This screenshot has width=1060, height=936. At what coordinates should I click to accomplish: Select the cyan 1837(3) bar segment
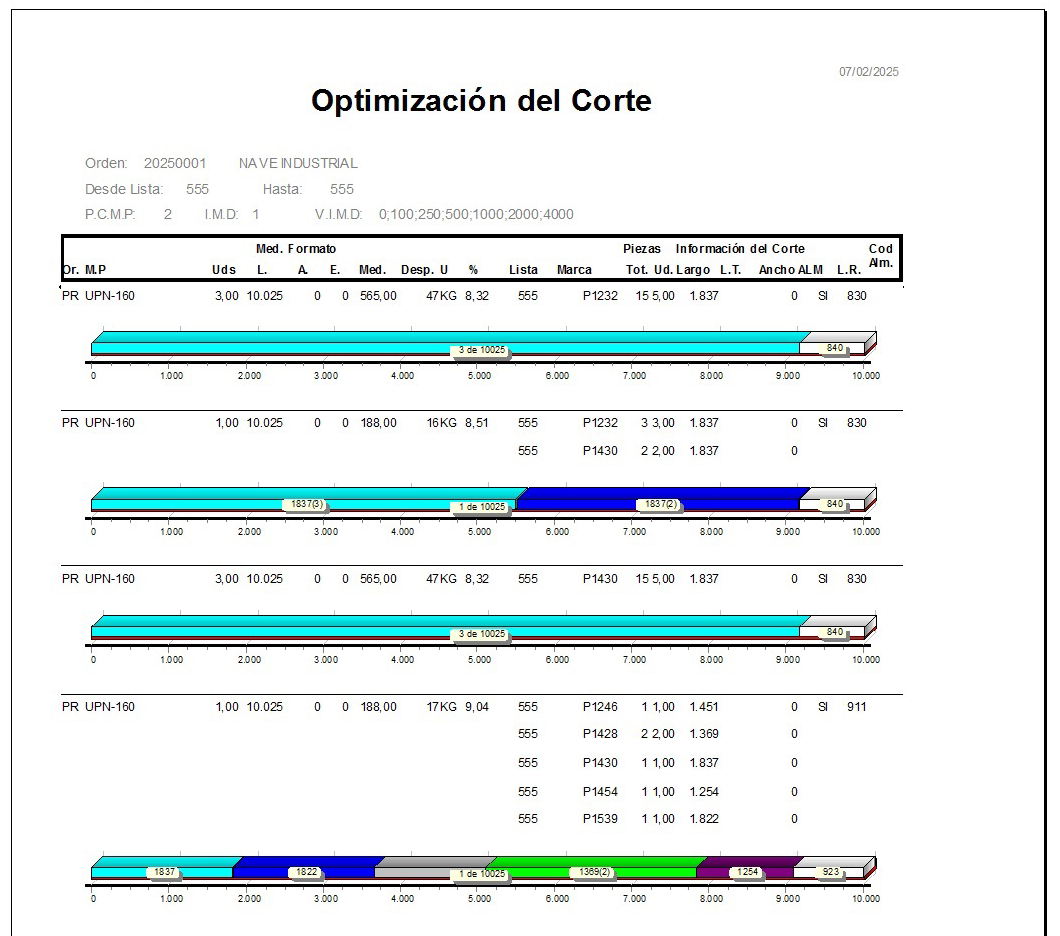click(304, 500)
